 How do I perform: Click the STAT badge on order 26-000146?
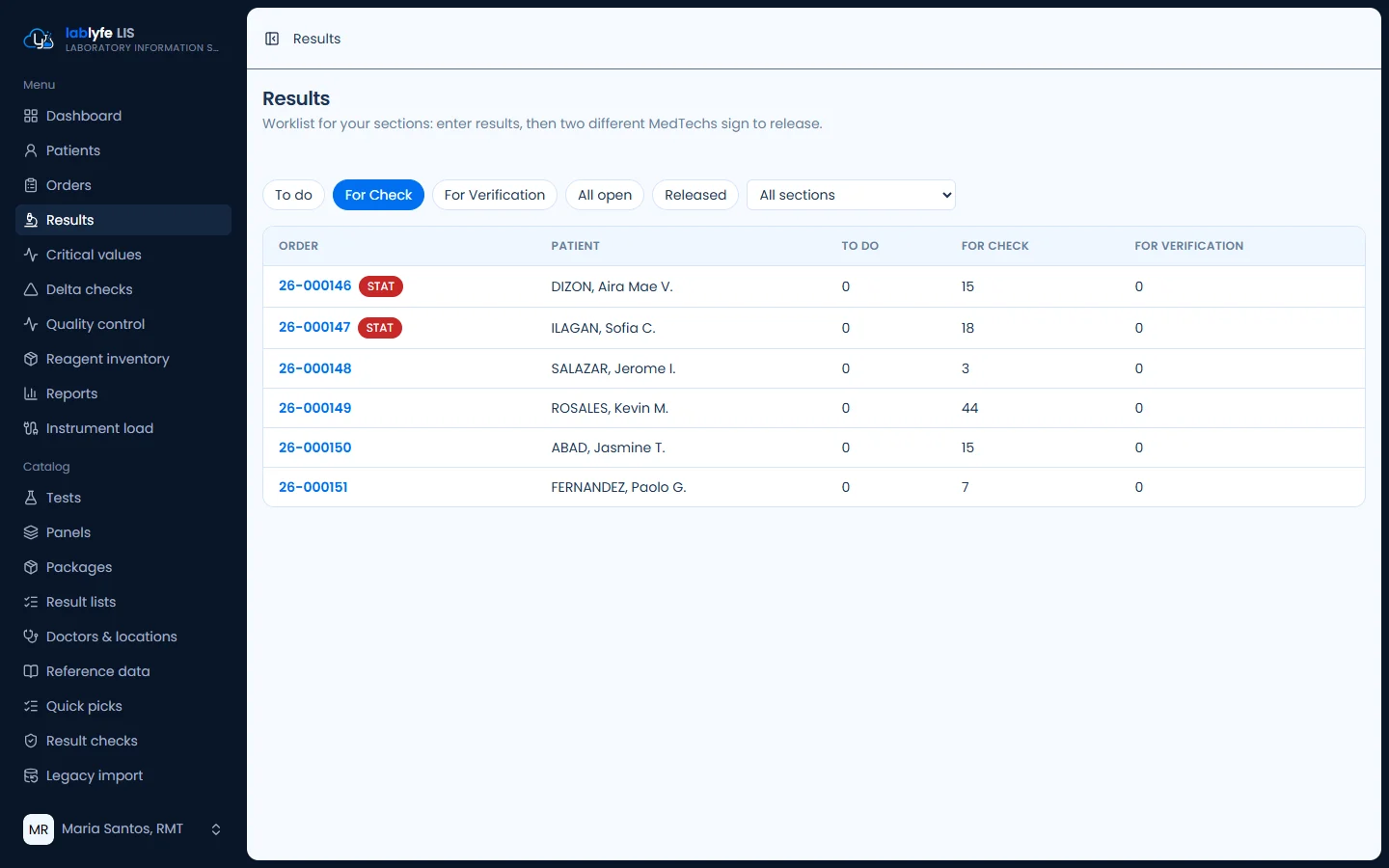coord(381,286)
